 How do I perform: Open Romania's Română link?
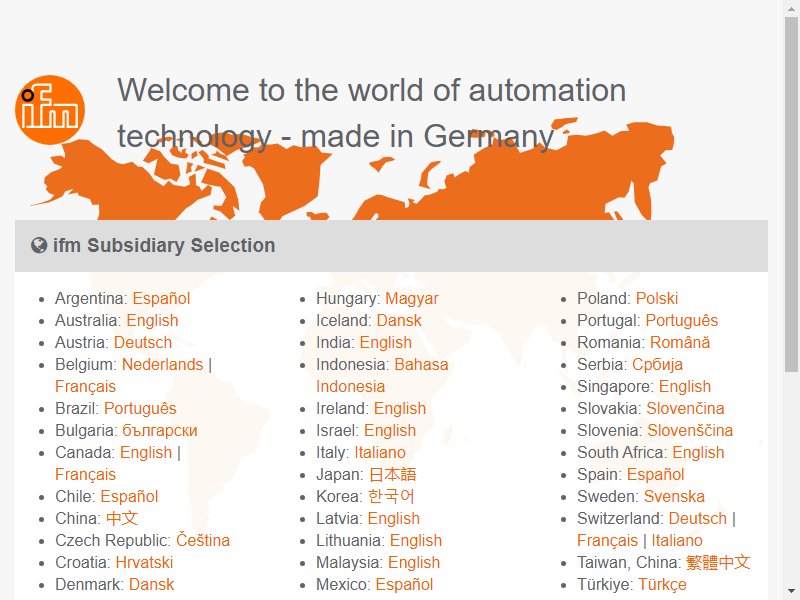(680, 342)
